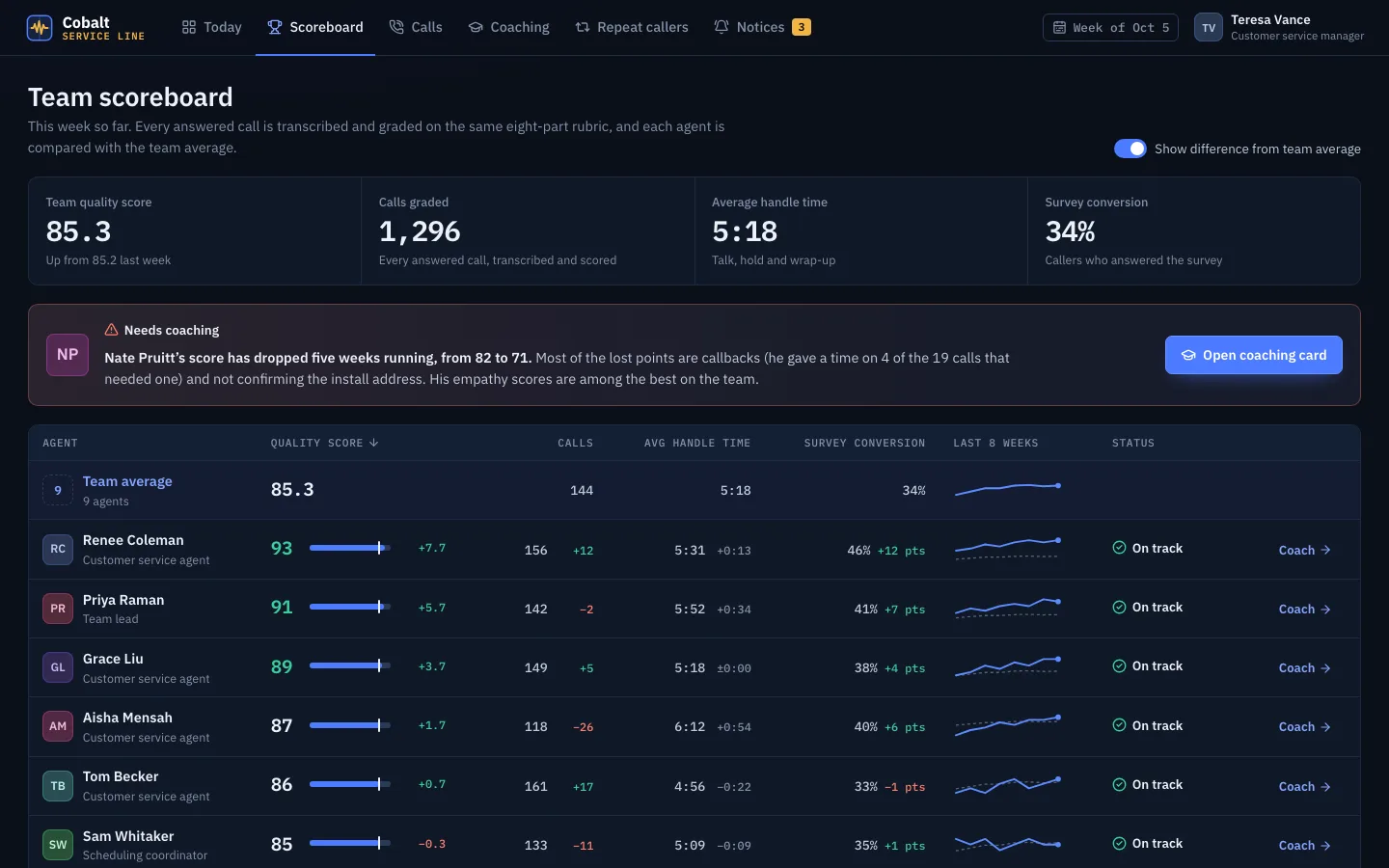Open Coach link for Renee Coleman
The width and height of the screenshot is (1389, 868).
1304,550
